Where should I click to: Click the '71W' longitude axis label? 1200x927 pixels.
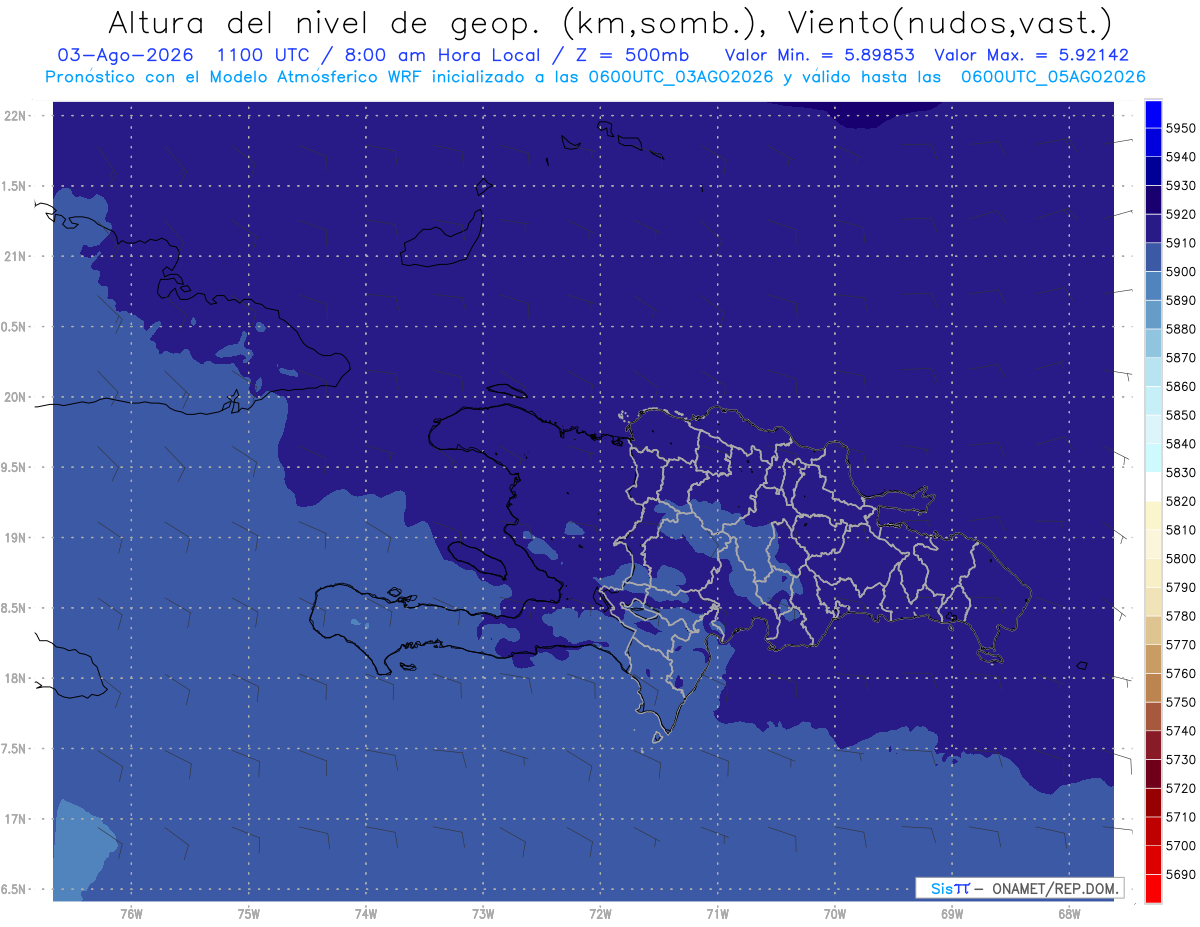(x=717, y=914)
